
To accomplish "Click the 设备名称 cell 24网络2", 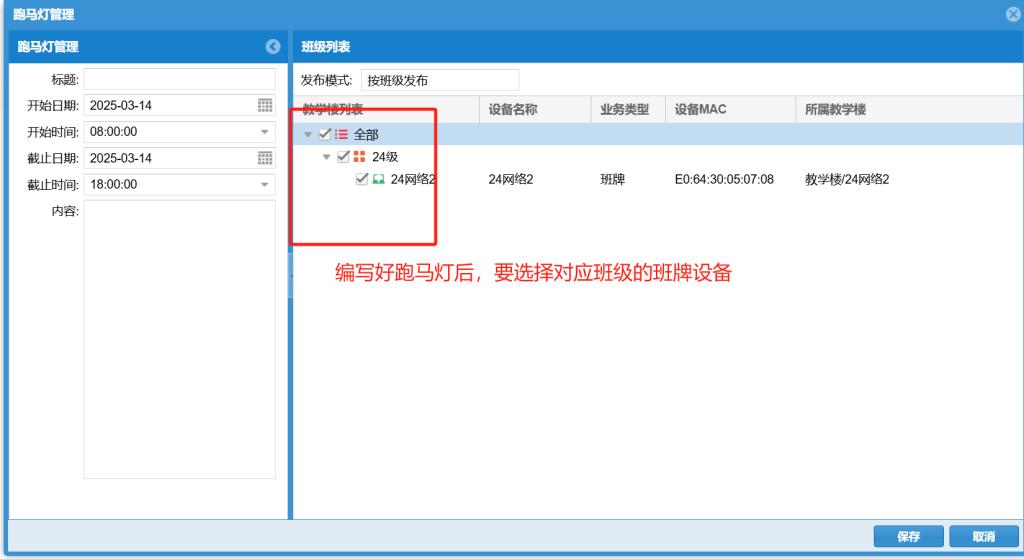I will 511,179.
